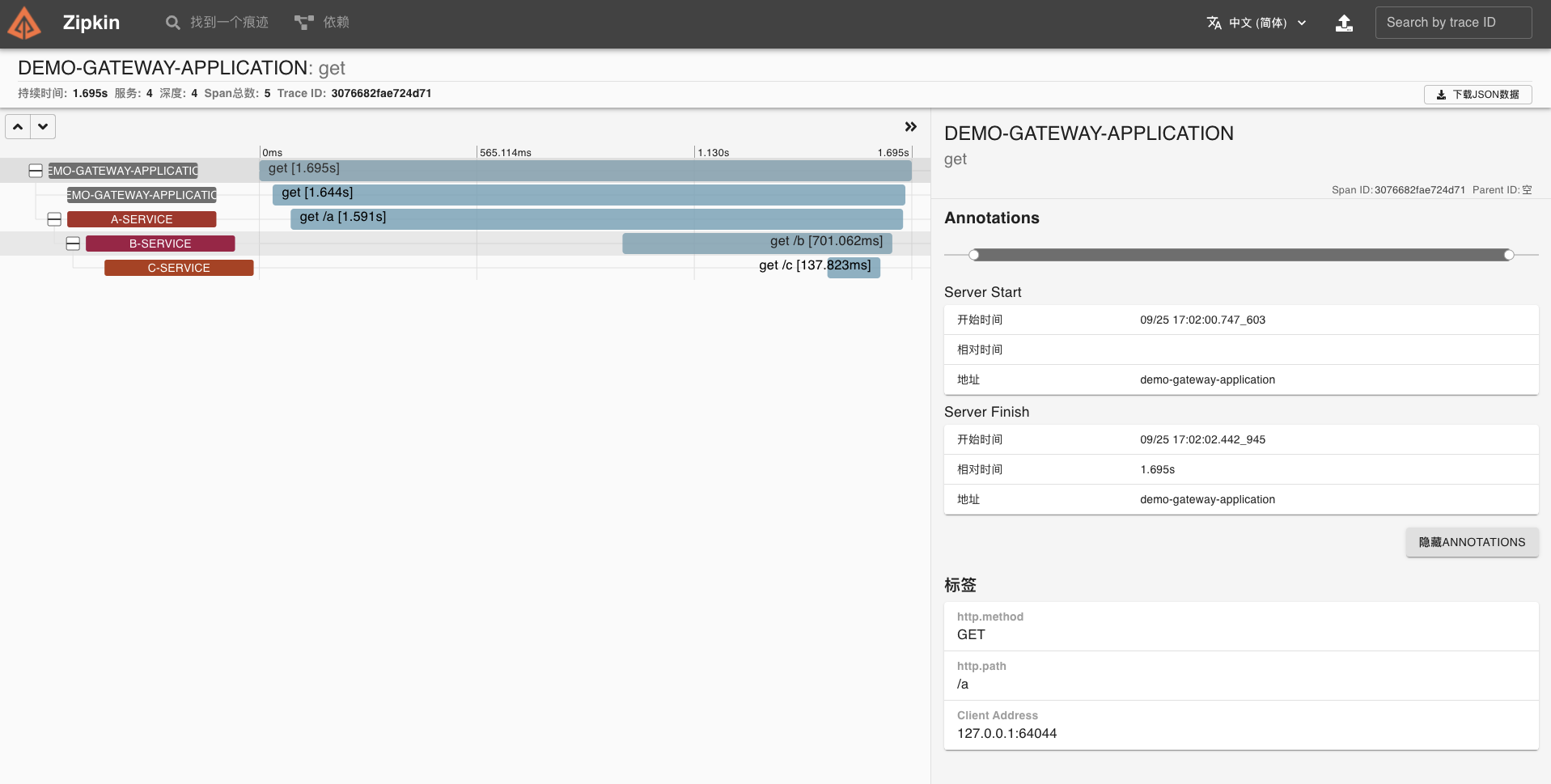Select the get 1.695s span bar
1551x784 pixels.
585,171
